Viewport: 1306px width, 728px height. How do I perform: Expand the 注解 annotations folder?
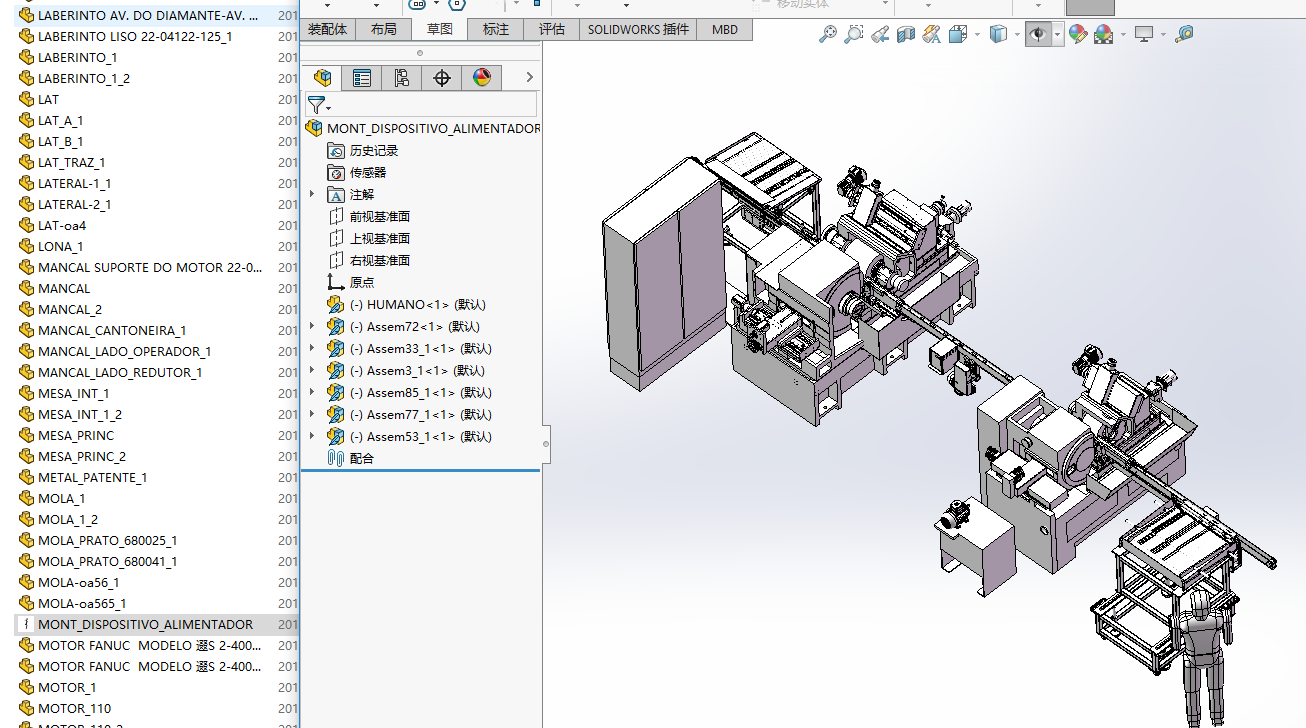point(312,195)
